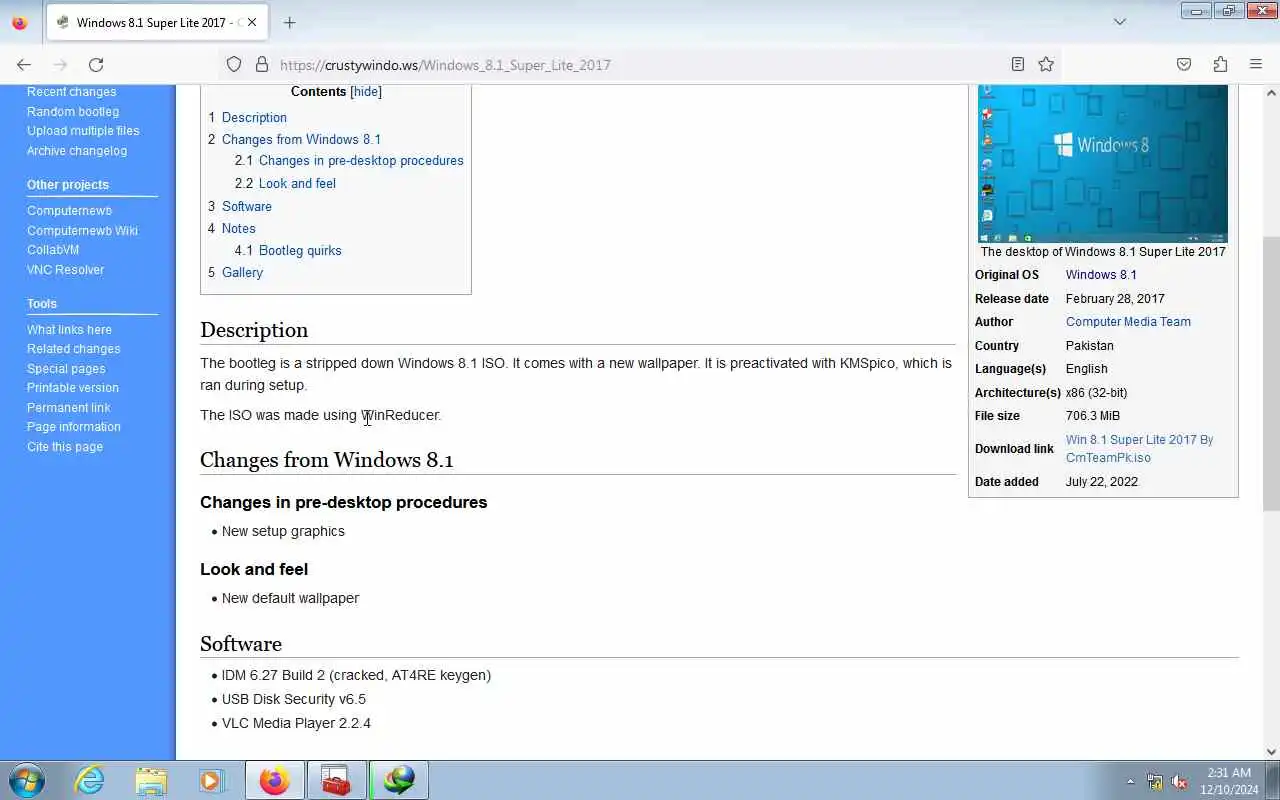Viewport: 1280px width, 800px height.
Task: Go to Look and feel contents entry
Action: (297, 183)
